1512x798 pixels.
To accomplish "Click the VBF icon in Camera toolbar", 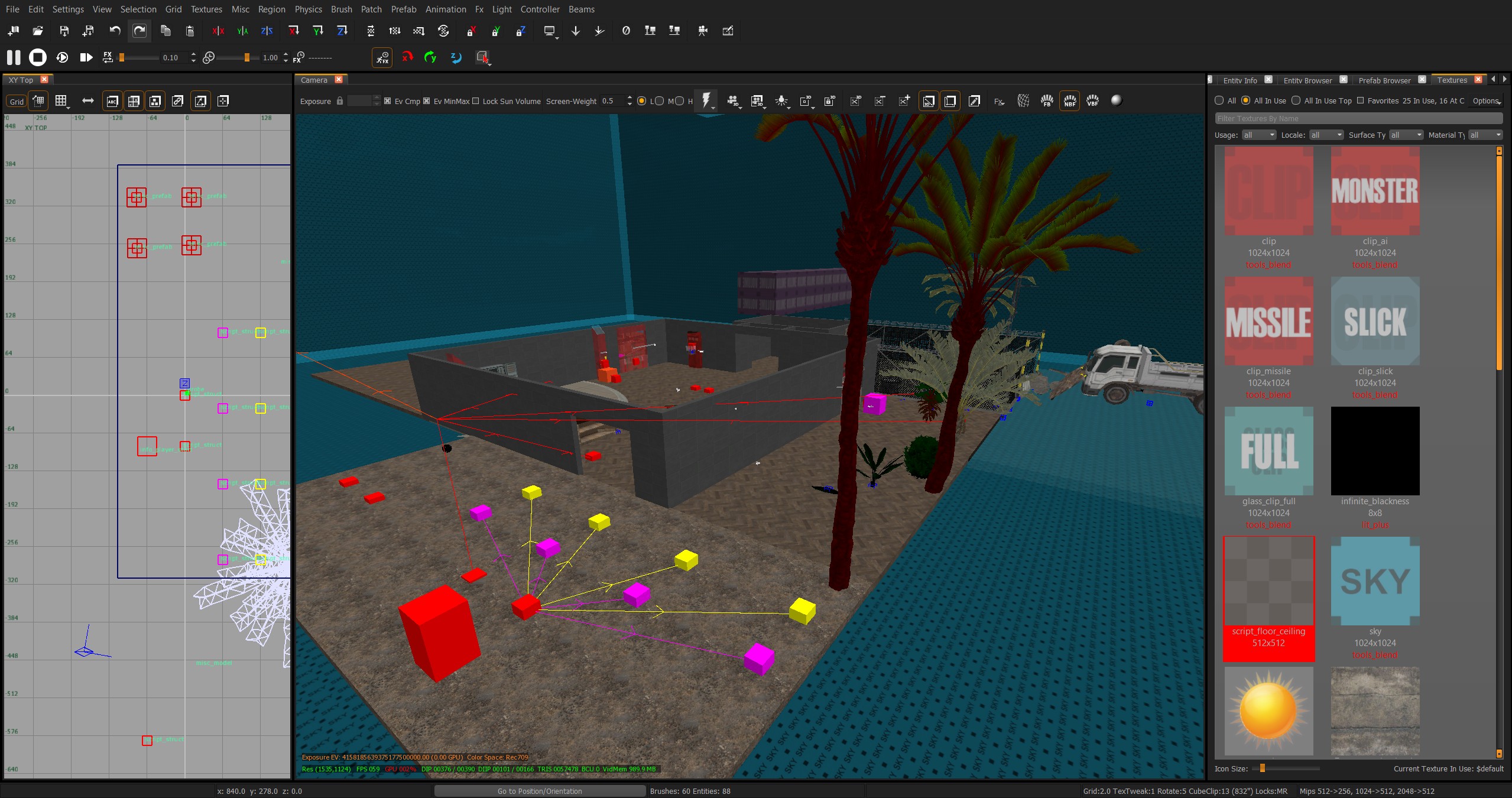I will (1092, 101).
